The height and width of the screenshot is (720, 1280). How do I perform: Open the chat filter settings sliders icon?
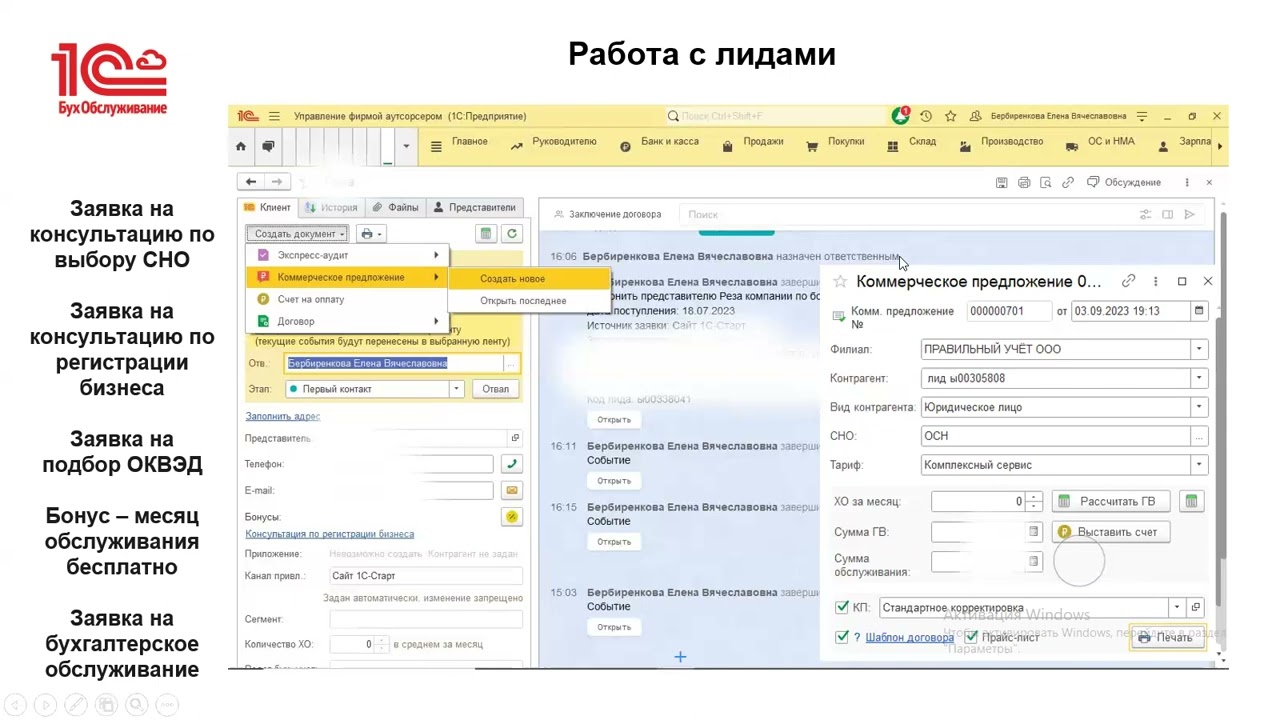[x=1146, y=214]
